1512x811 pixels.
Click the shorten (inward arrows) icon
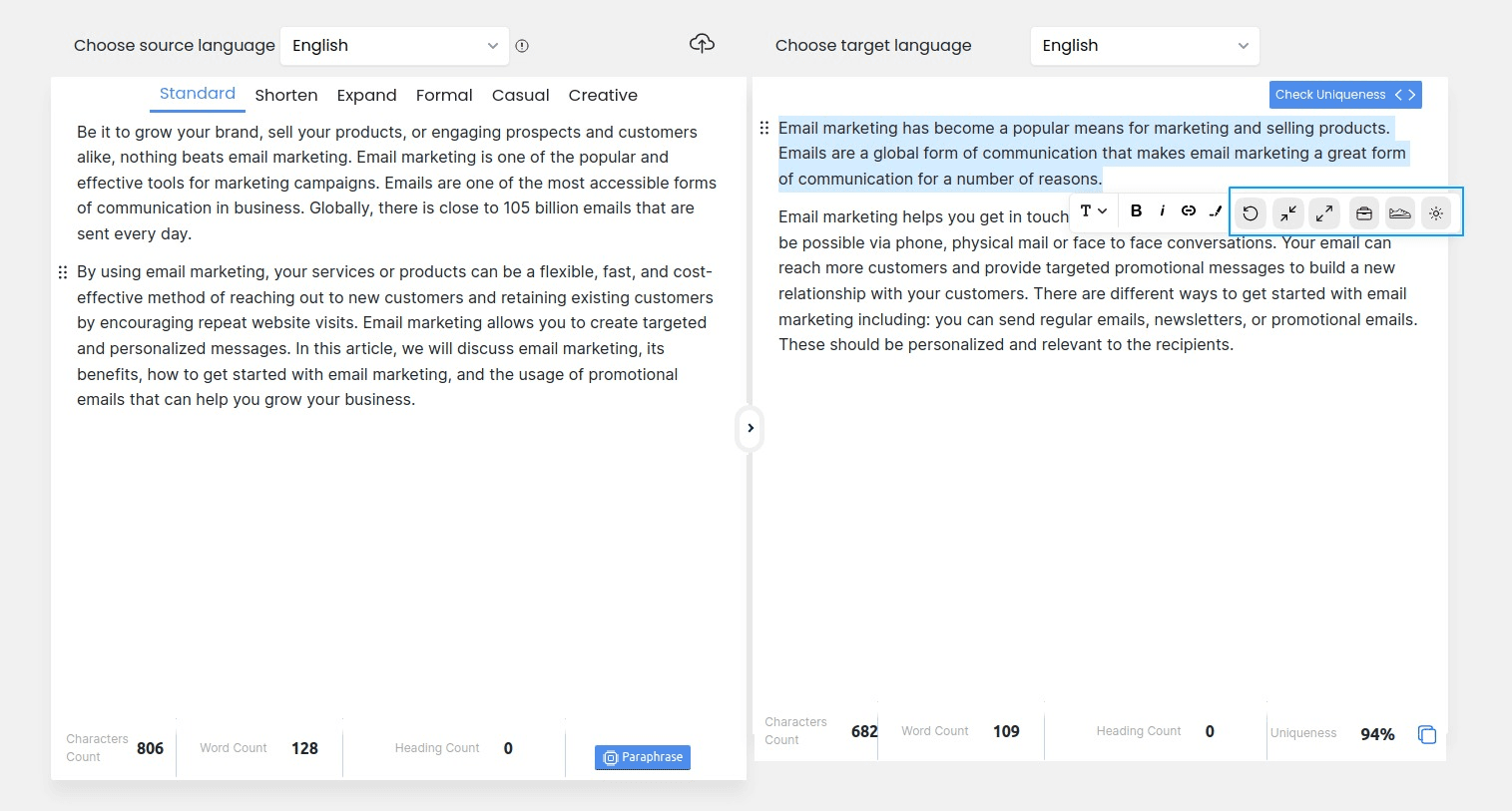[1287, 213]
